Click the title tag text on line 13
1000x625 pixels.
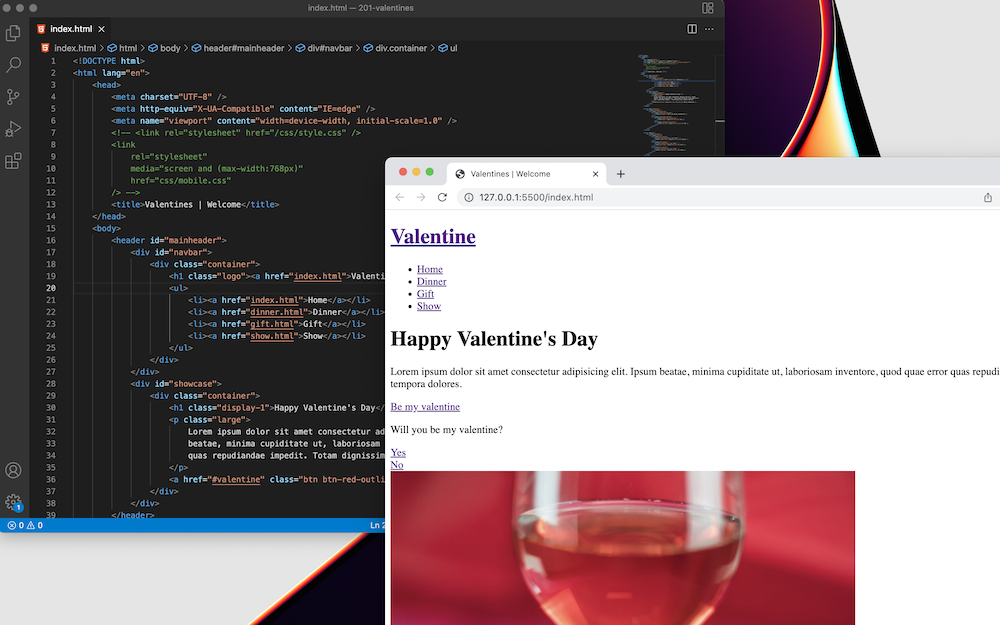tap(195, 205)
